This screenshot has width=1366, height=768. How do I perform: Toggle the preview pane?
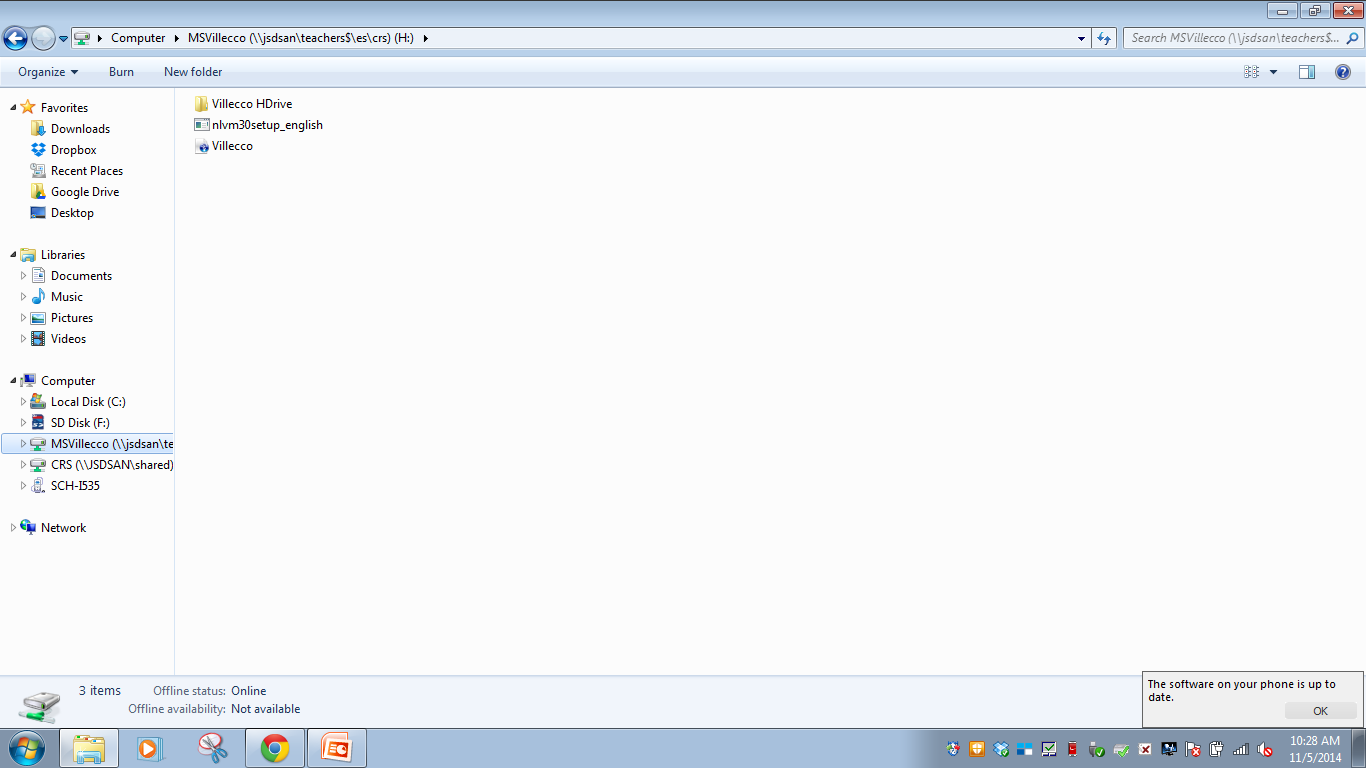[x=1307, y=72]
